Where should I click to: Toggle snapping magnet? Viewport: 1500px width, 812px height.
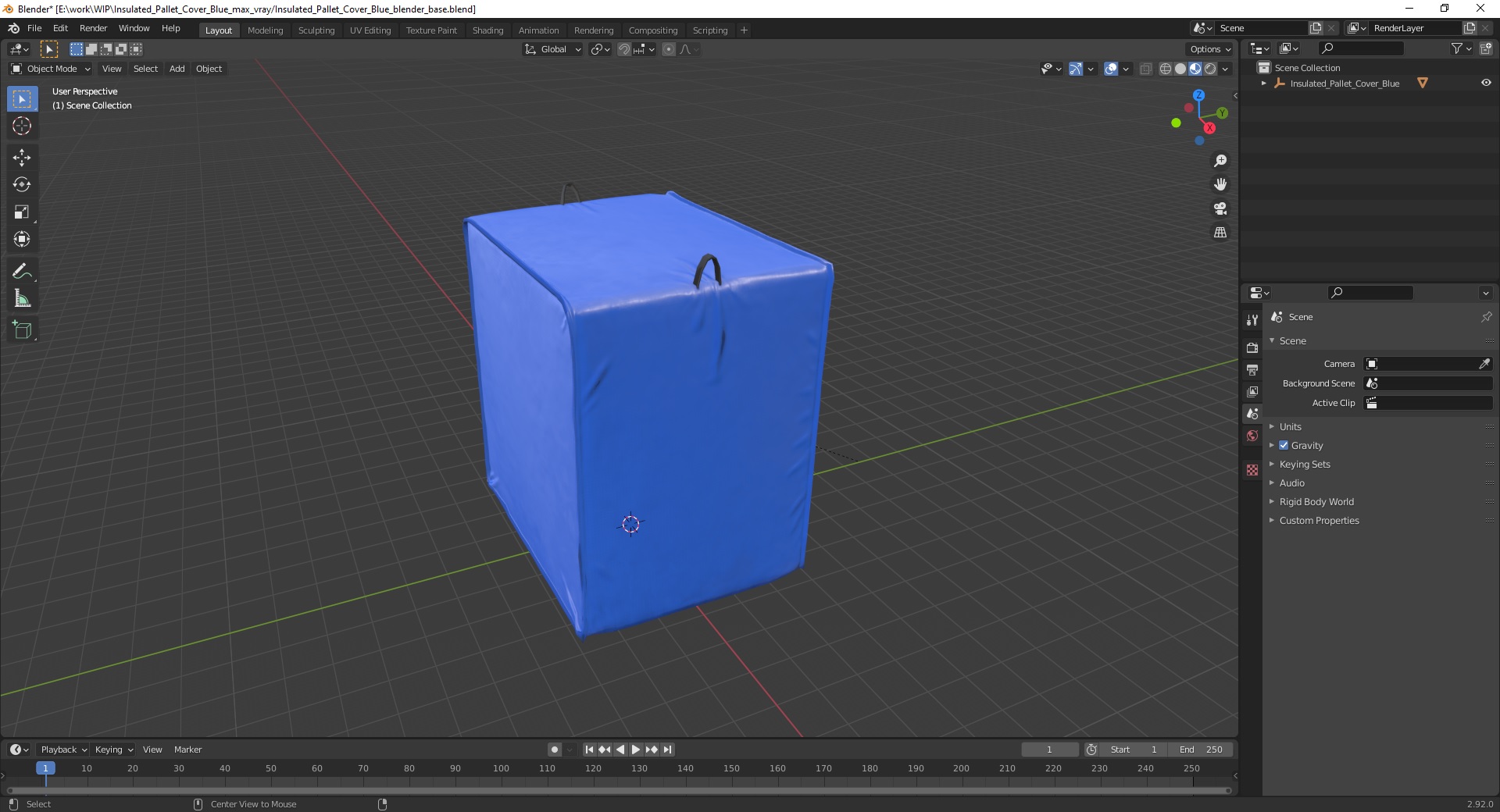click(624, 49)
